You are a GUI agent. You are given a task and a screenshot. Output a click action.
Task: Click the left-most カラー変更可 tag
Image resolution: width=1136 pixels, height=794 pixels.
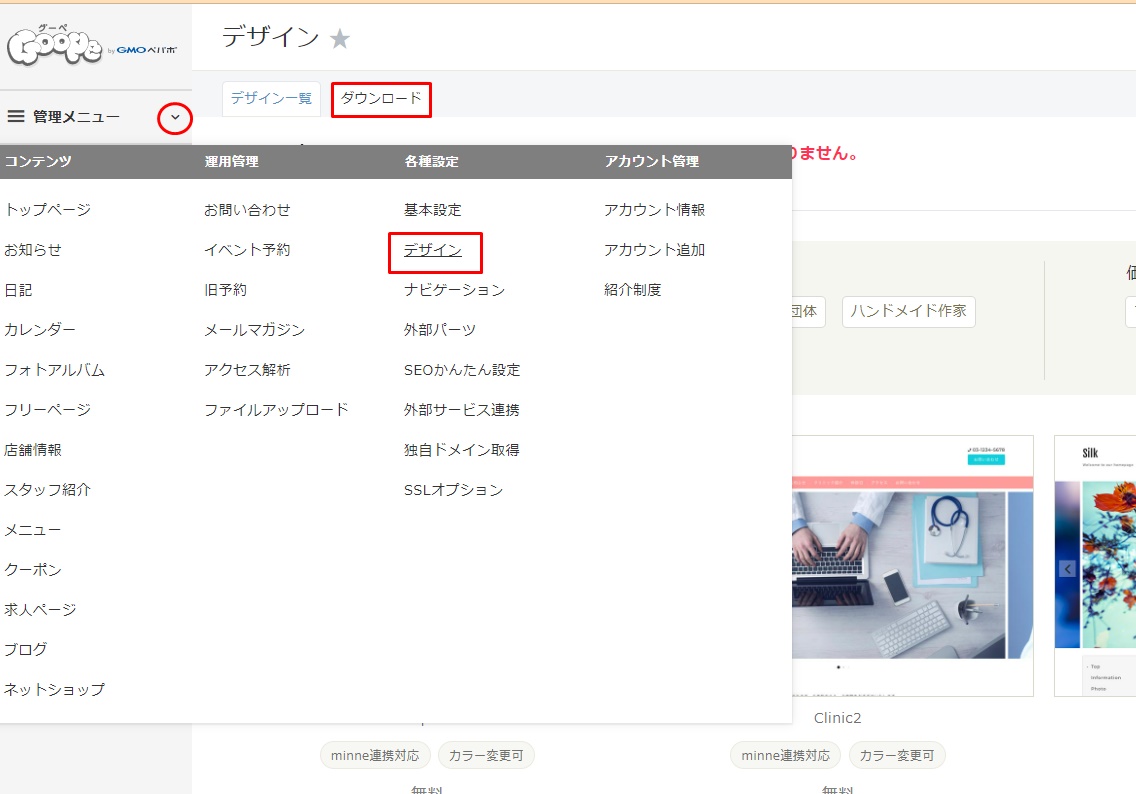click(x=486, y=755)
